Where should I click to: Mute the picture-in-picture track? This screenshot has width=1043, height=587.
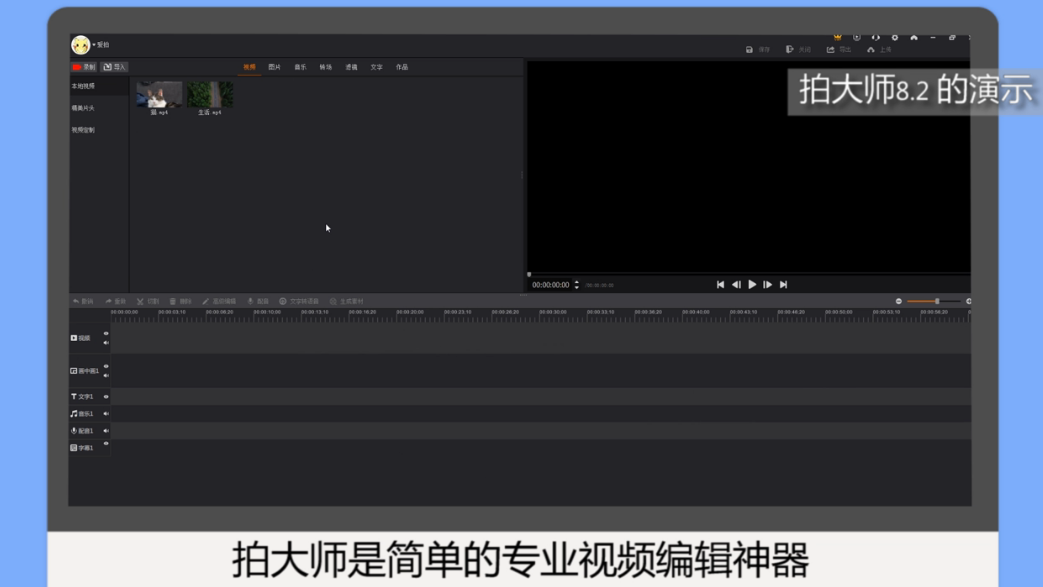(106, 375)
